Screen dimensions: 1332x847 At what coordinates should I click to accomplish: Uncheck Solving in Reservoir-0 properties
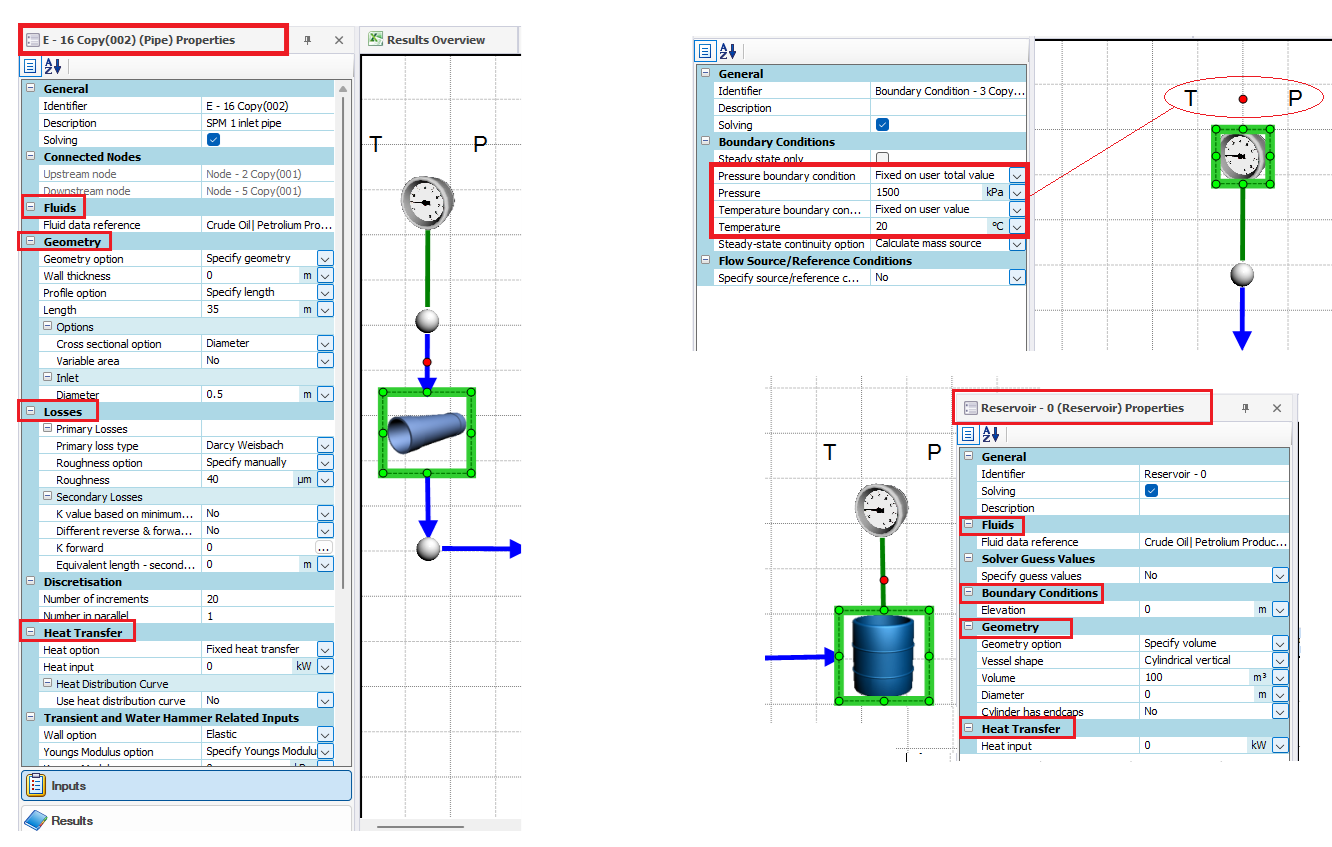(1150, 491)
